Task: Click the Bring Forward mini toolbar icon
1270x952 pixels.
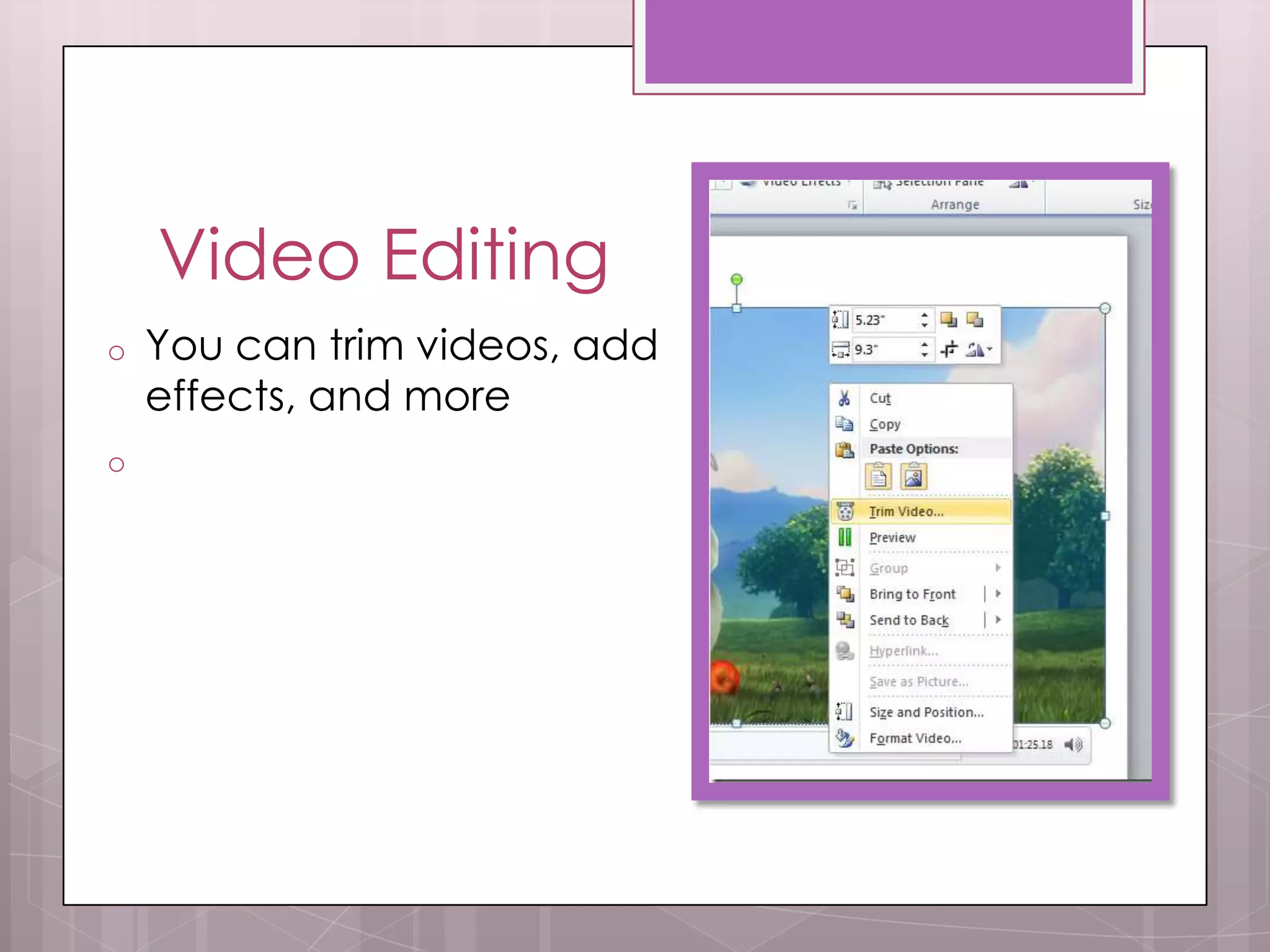Action: (948, 320)
